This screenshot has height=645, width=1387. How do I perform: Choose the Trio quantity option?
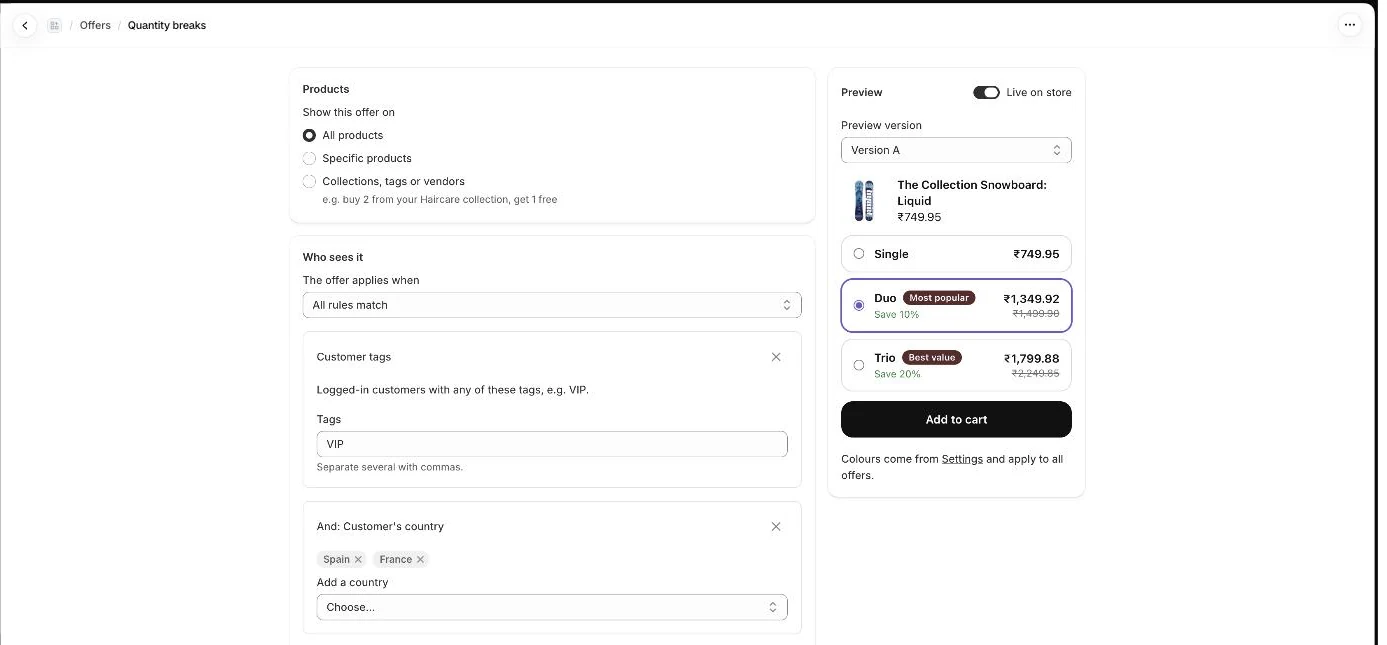[x=956, y=365]
